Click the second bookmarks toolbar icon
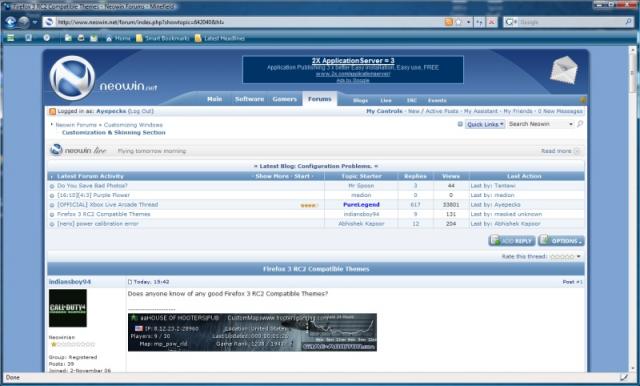640x386 pixels. coord(28,38)
